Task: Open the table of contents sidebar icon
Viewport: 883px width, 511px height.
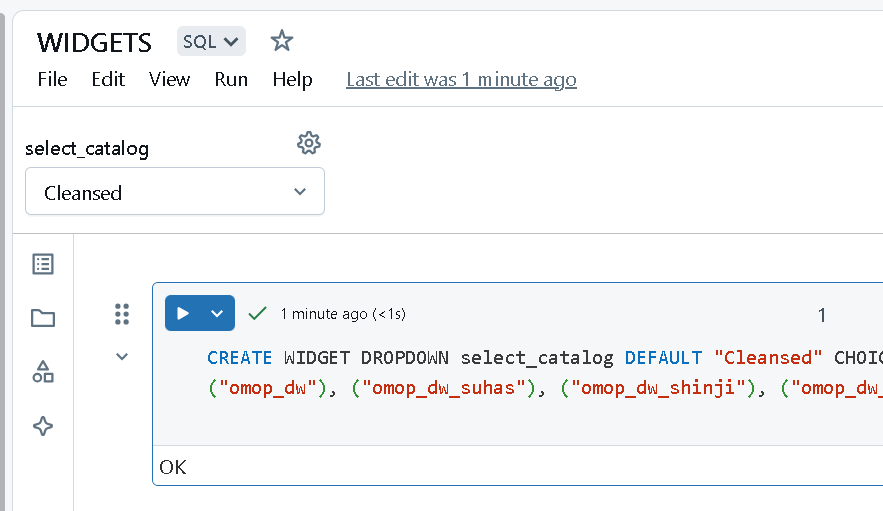Action: pos(43,264)
